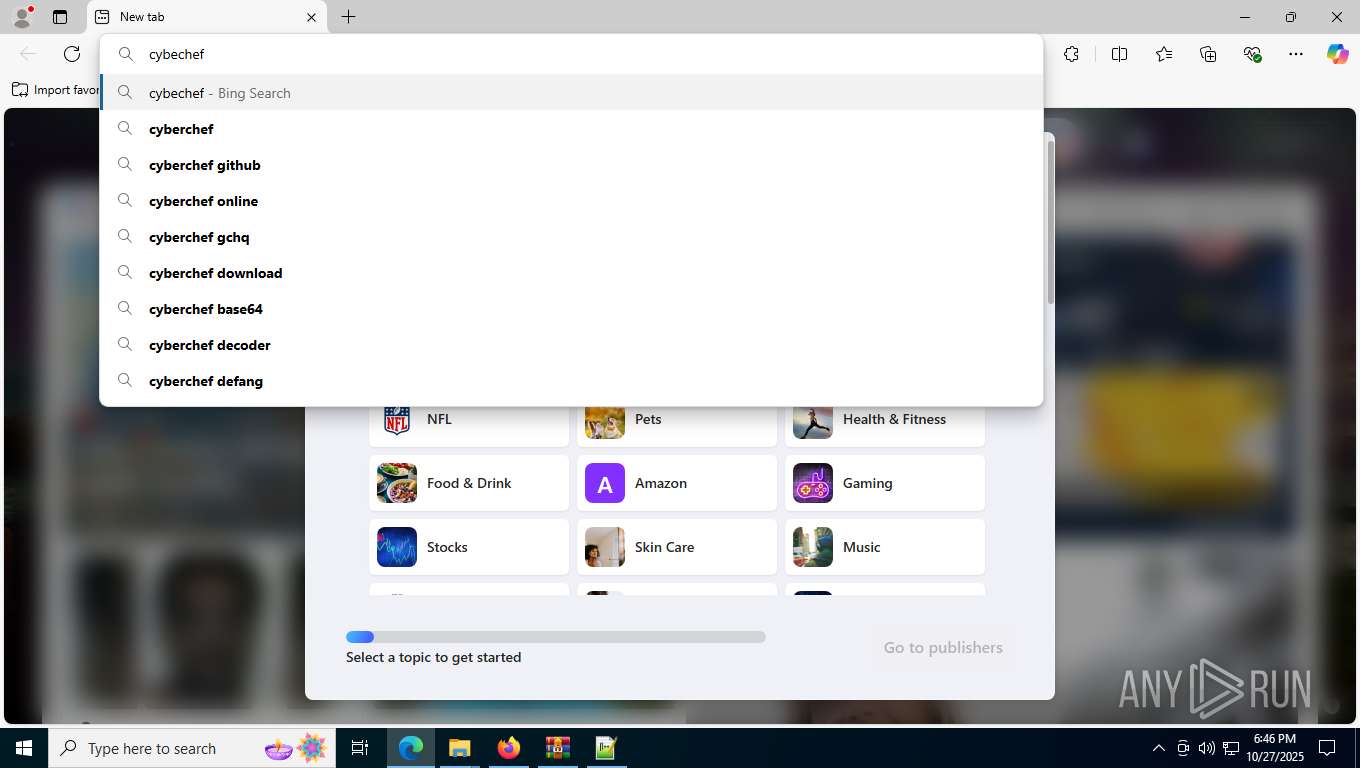Click the address bar with cybechef text
The width and height of the screenshot is (1360, 768).
571,55
